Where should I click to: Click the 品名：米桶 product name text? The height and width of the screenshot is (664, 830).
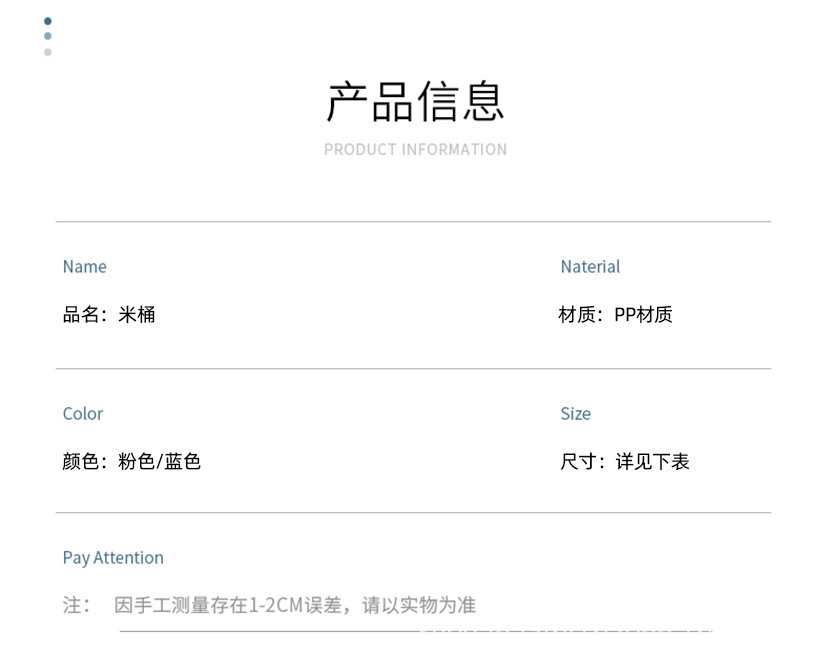[x=108, y=314]
